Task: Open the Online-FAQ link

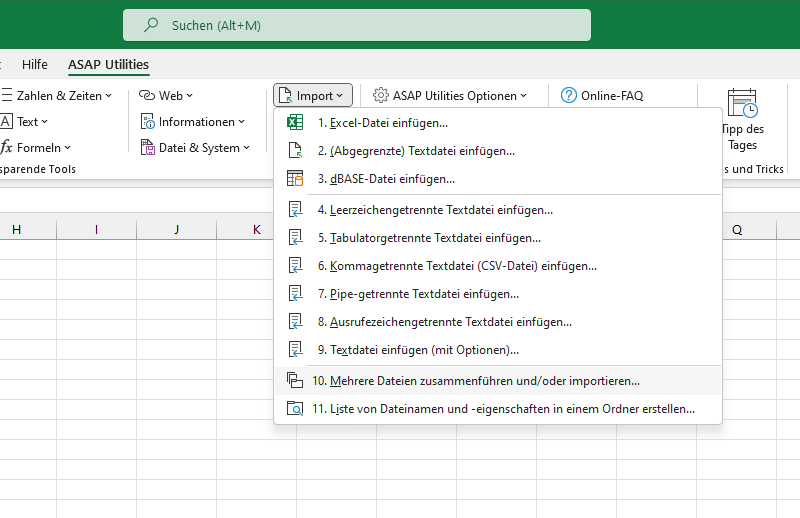Action: pyautogui.click(x=602, y=95)
